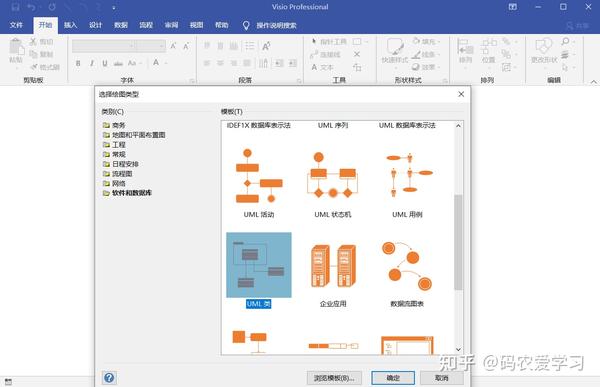The image size is (600, 387).
Task: Select the 数据流图表 template thumbnail
Action: coord(407,265)
